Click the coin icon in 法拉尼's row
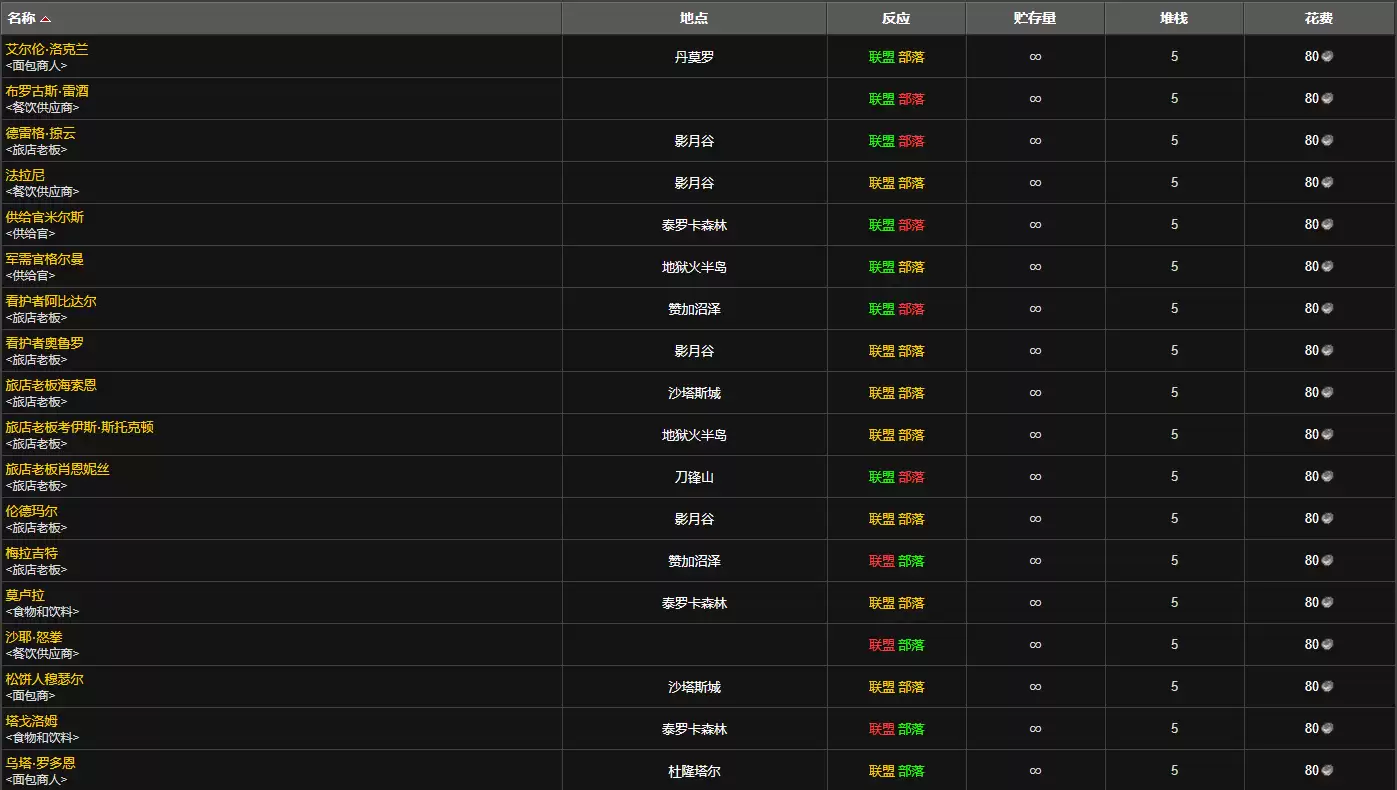 pyautogui.click(x=1330, y=182)
